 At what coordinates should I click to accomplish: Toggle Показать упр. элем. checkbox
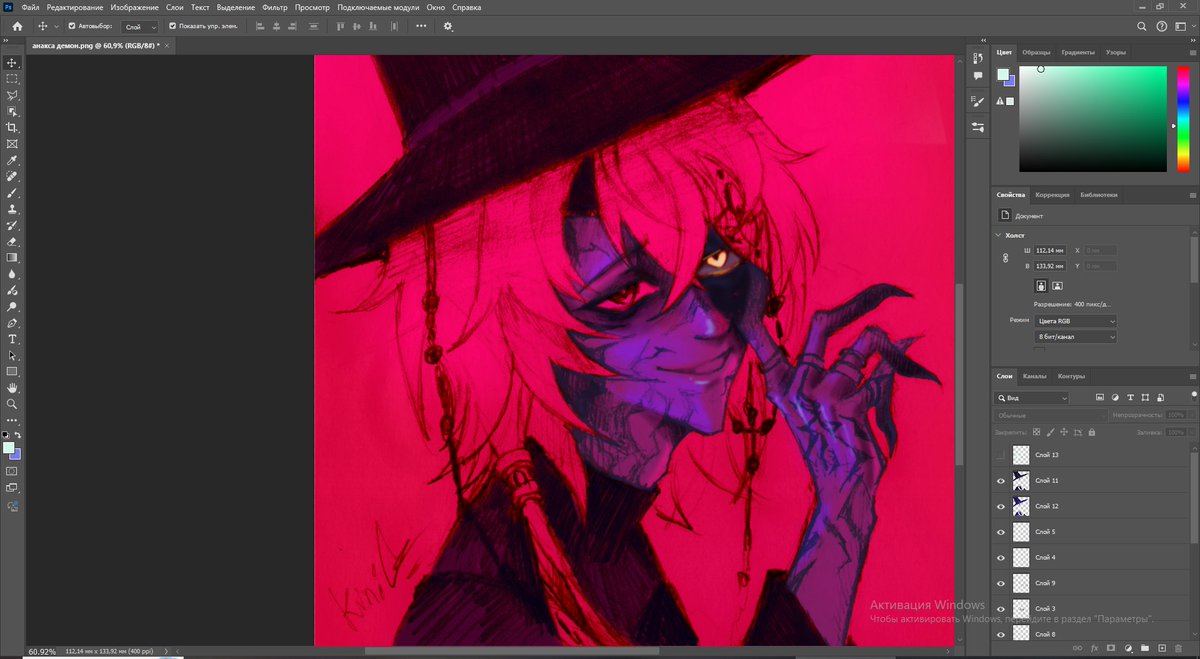click(x=173, y=26)
